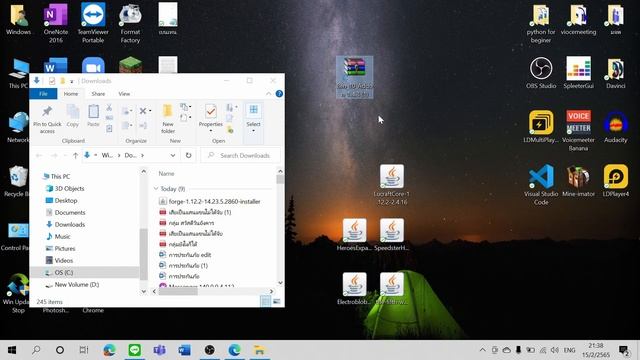Switch to Share ribbon tab
Screen dimensions: 640x360
[x=98, y=94]
